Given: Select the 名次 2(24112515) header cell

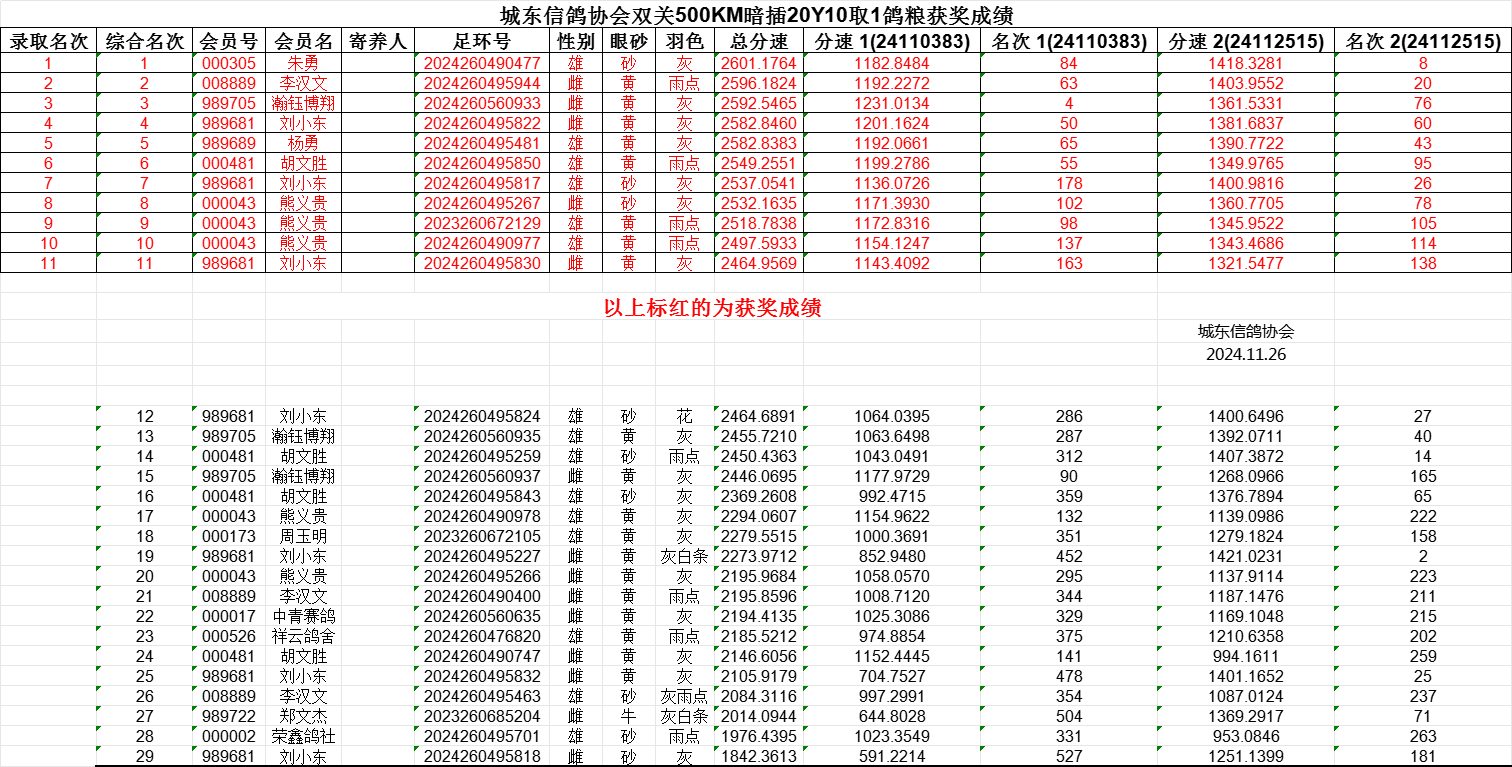Looking at the screenshot, I should (x=1423, y=42).
